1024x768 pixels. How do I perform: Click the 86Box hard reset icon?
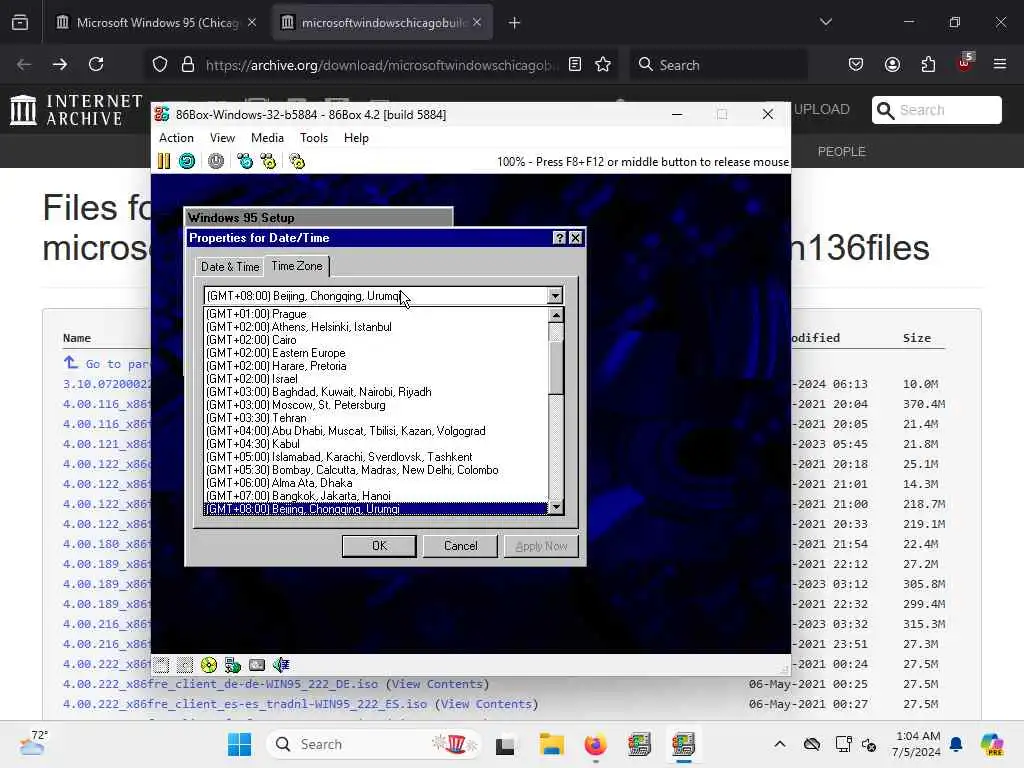point(187,161)
